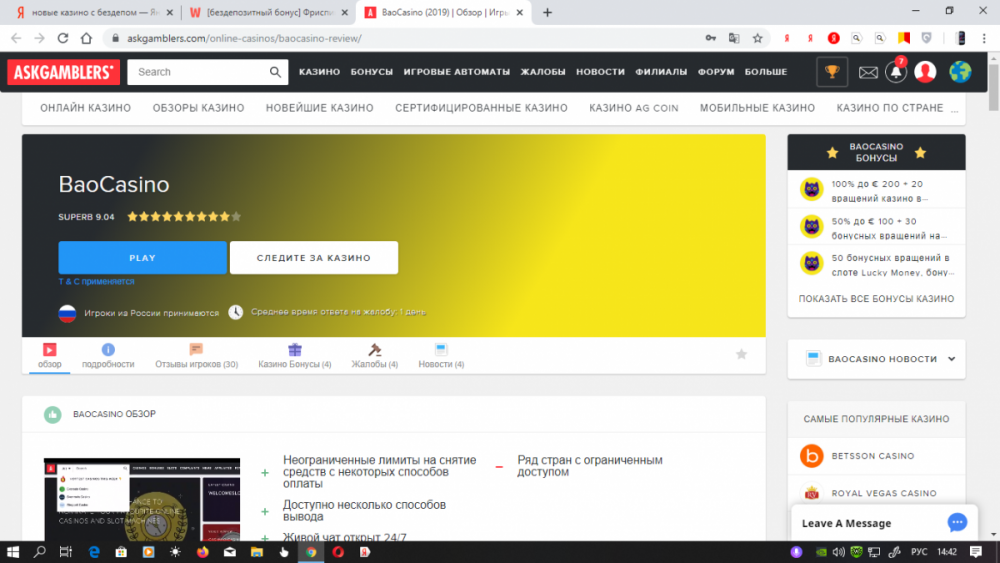1000x563 pixels.
Task: Open the envelope messages icon
Action: (x=867, y=72)
